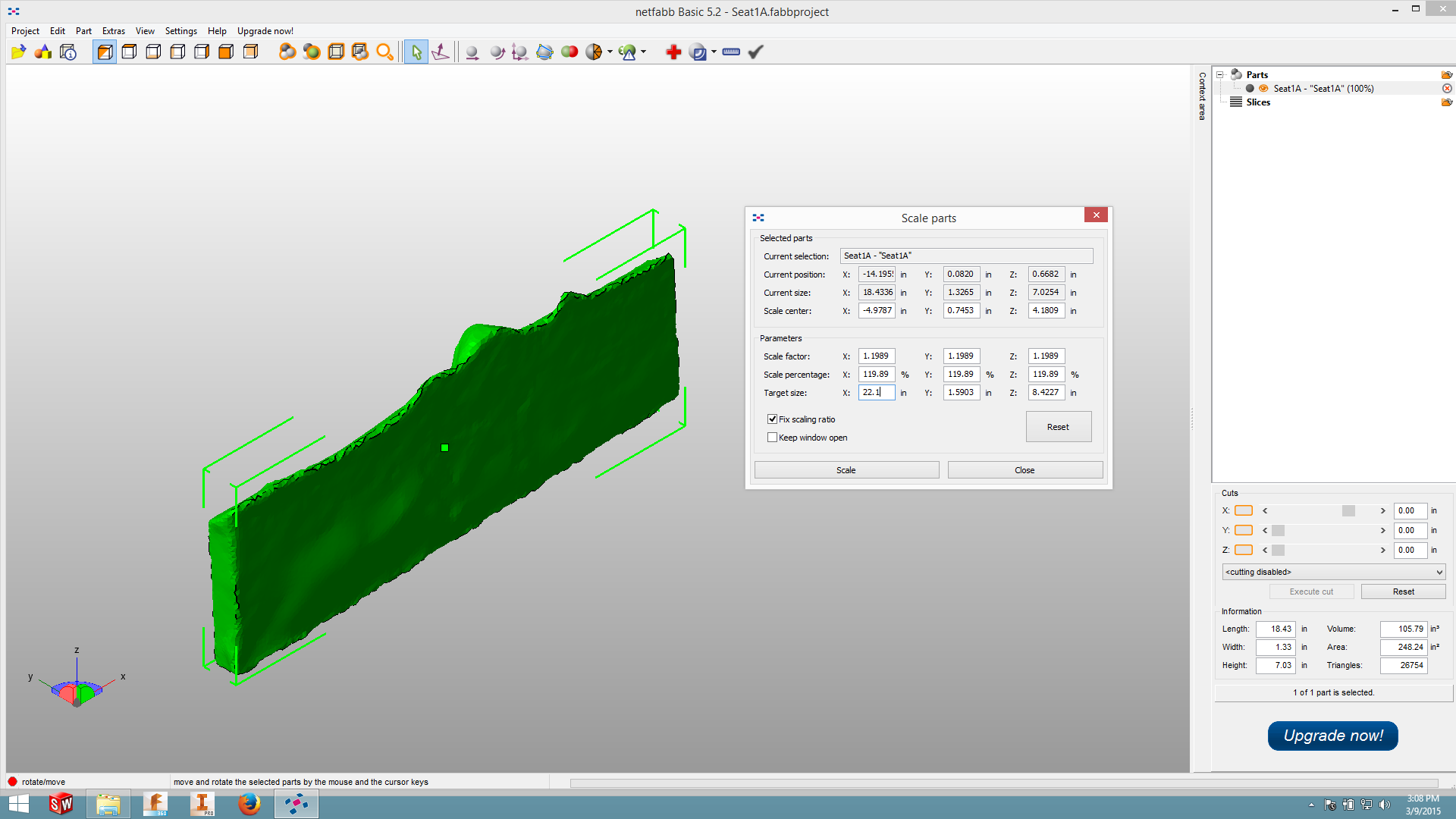Open the View menu
This screenshot has width=1456, height=819.
point(145,31)
